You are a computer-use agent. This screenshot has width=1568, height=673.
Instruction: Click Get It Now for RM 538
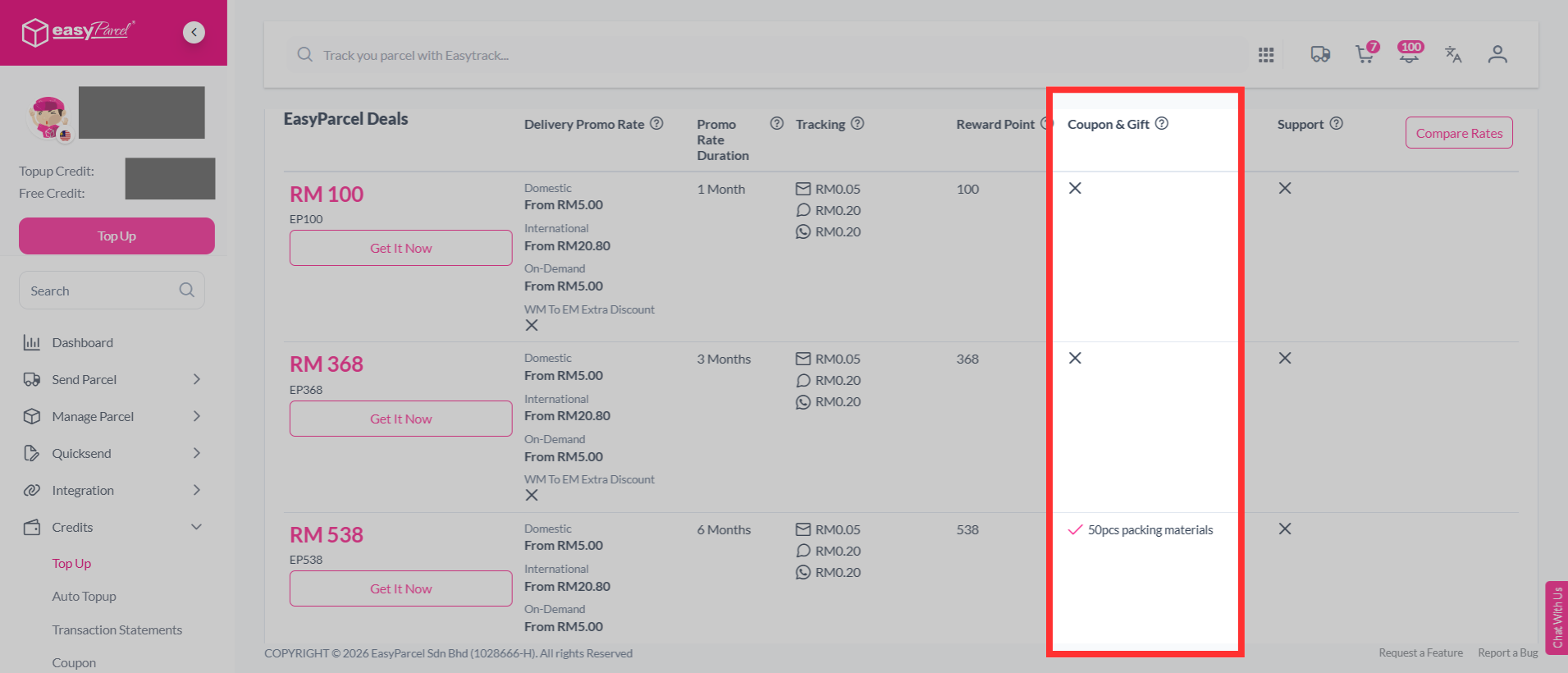400,588
